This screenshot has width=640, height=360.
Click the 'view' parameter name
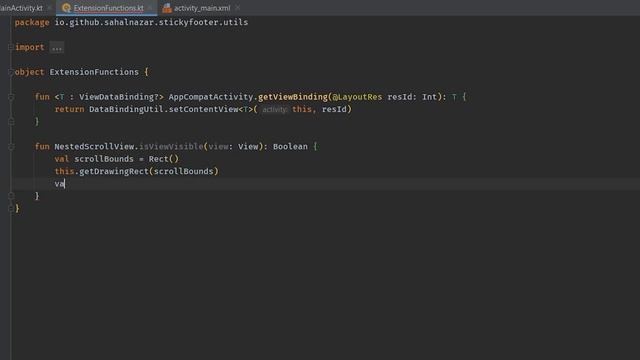click(x=218, y=147)
